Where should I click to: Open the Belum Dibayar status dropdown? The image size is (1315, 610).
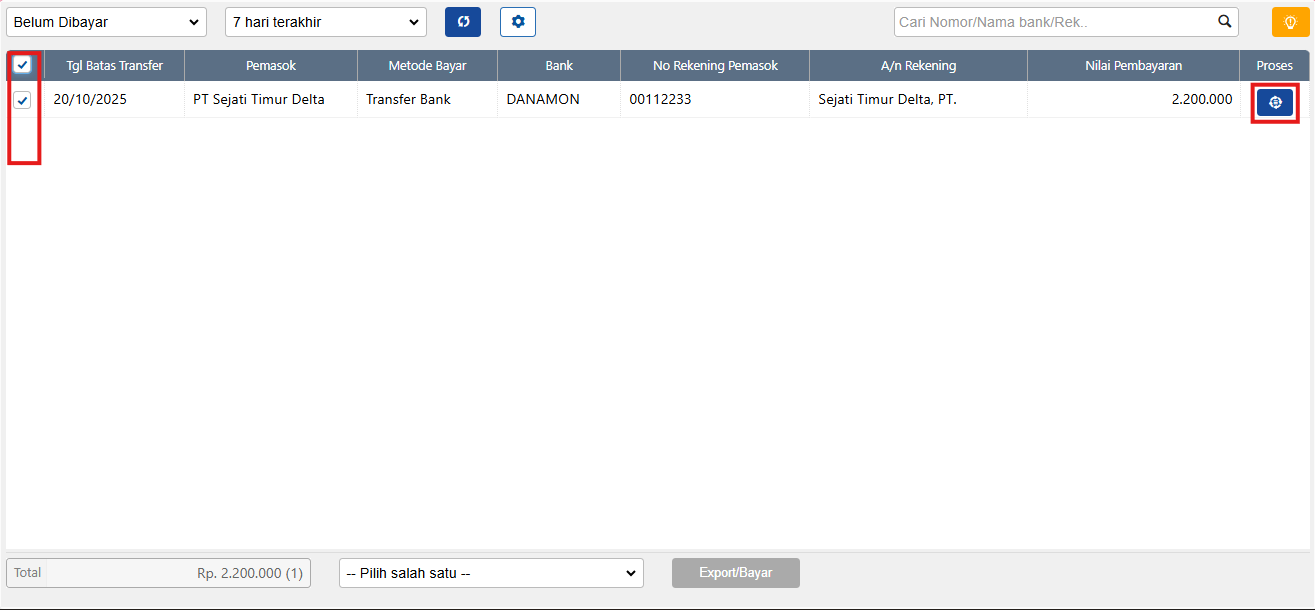(106, 22)
